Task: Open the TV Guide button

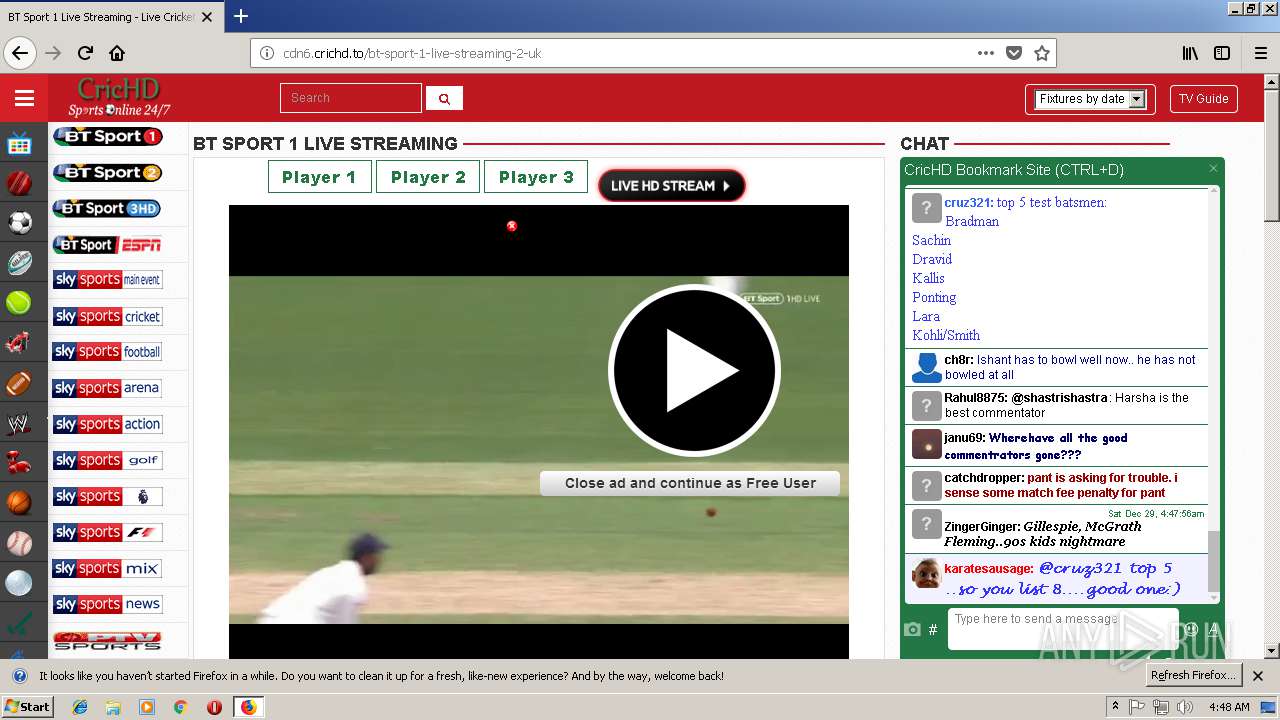Action: point(1203,99)
